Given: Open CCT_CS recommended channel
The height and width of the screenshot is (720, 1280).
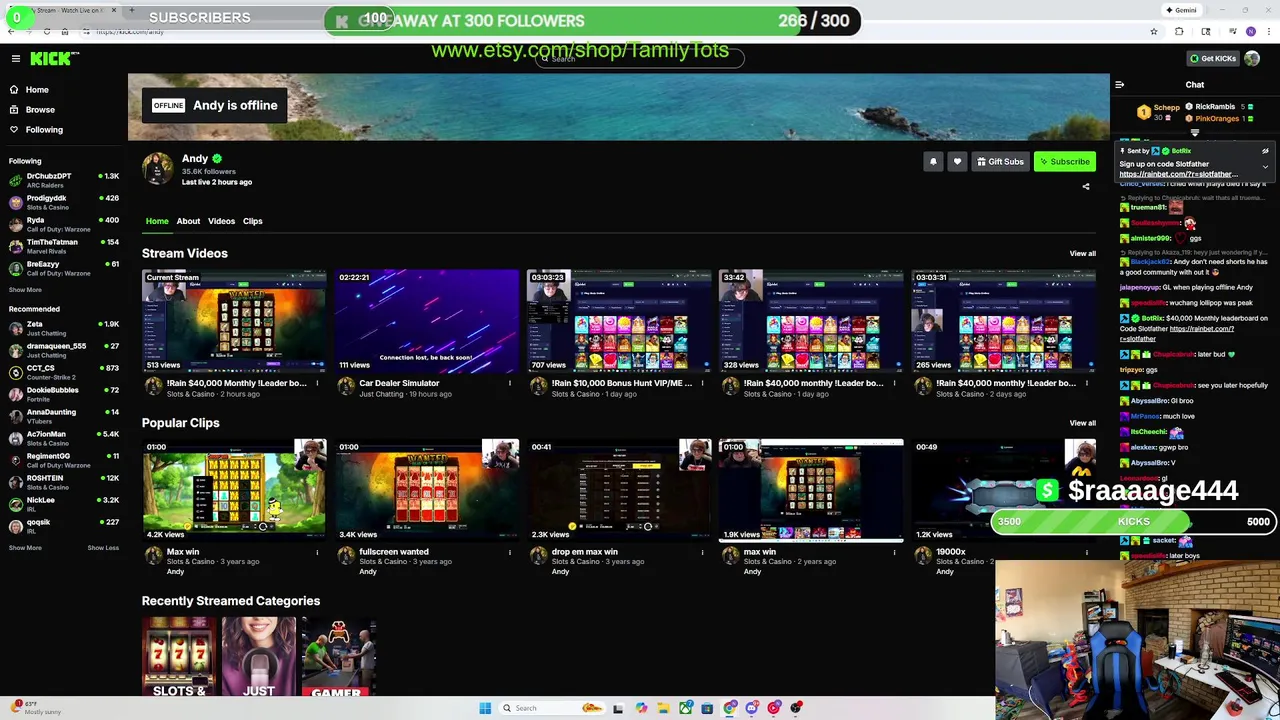Looking at the screenshot, I should [x=63, y=372].
